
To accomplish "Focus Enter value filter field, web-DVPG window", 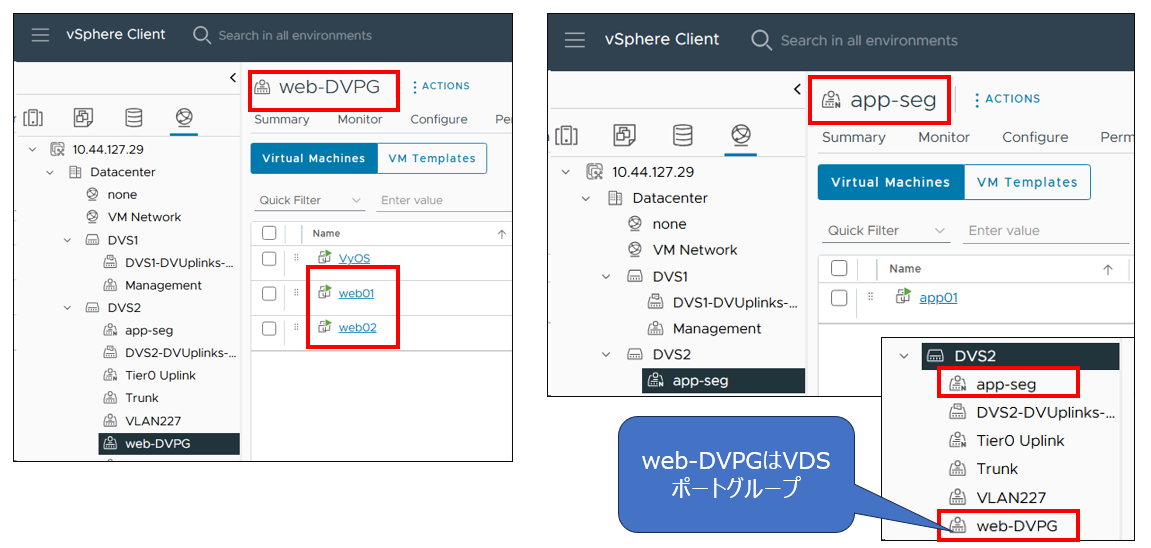I will point(443,200).
